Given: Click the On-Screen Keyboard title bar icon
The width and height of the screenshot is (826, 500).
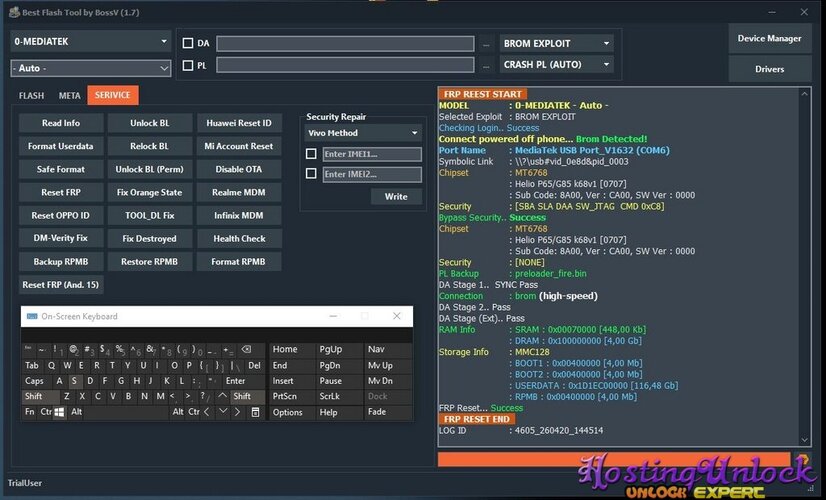Looking at the screenshot, I should pos(32,316).
